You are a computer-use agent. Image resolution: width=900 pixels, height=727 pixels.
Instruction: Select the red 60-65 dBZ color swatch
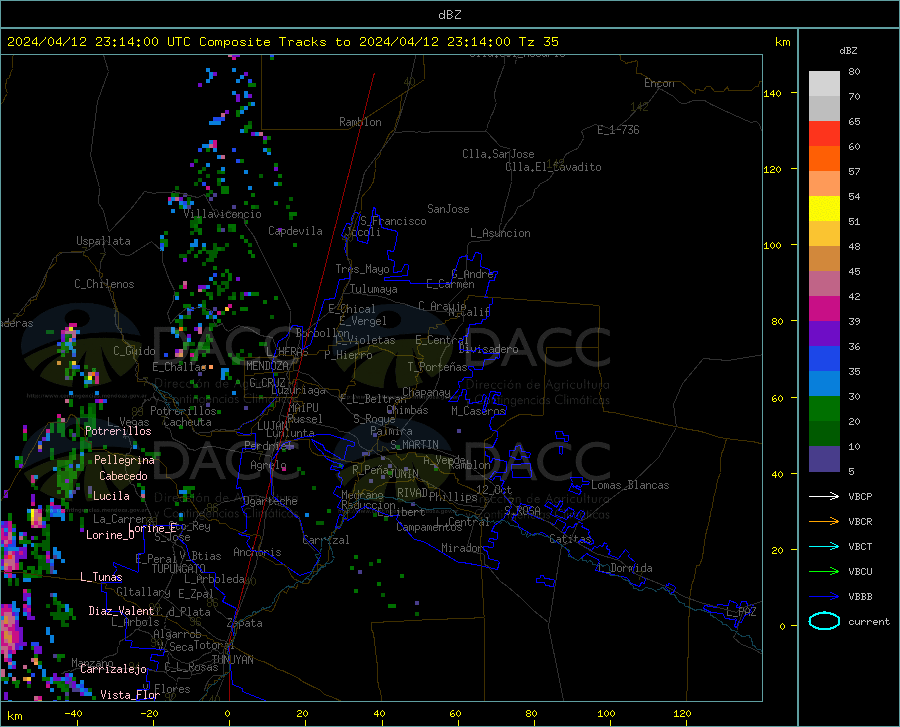coord(824,134)
